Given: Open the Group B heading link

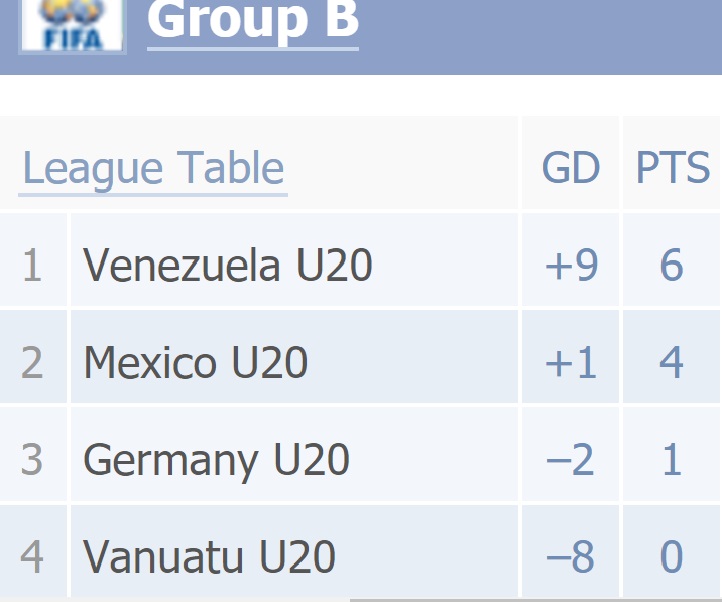Looking at the screenshot, I should tap(253, 21).
